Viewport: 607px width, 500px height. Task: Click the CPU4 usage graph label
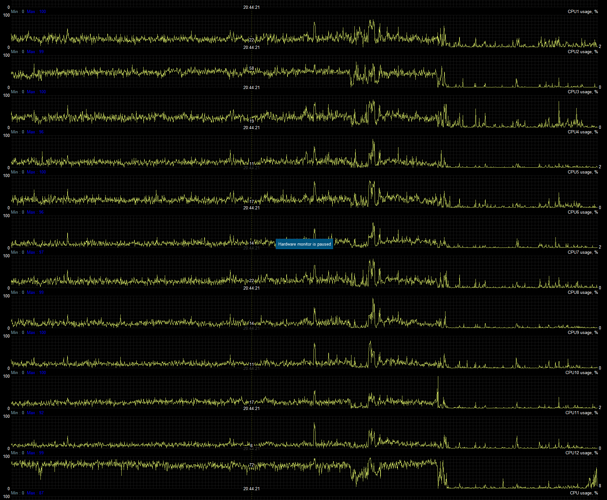point(582,132)
